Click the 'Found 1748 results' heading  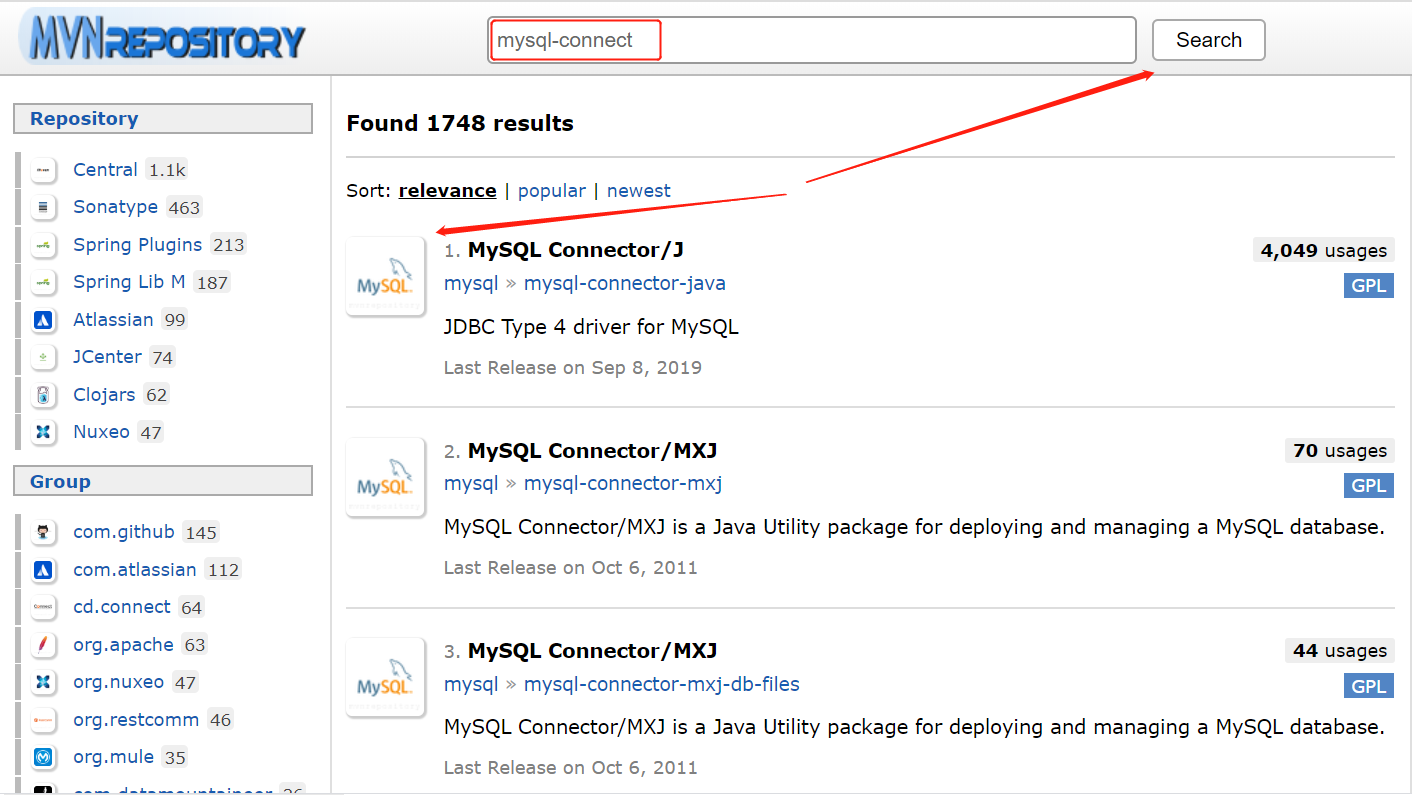click(460, 124)
